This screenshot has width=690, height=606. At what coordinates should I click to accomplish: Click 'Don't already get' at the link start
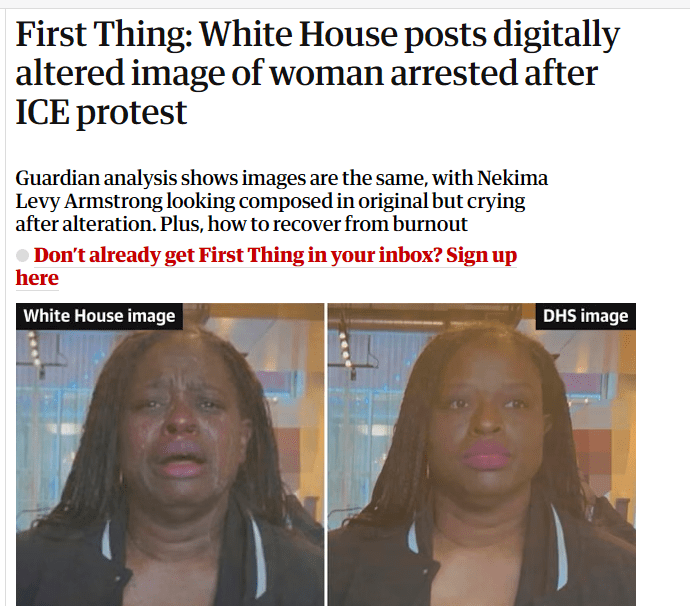97,255
